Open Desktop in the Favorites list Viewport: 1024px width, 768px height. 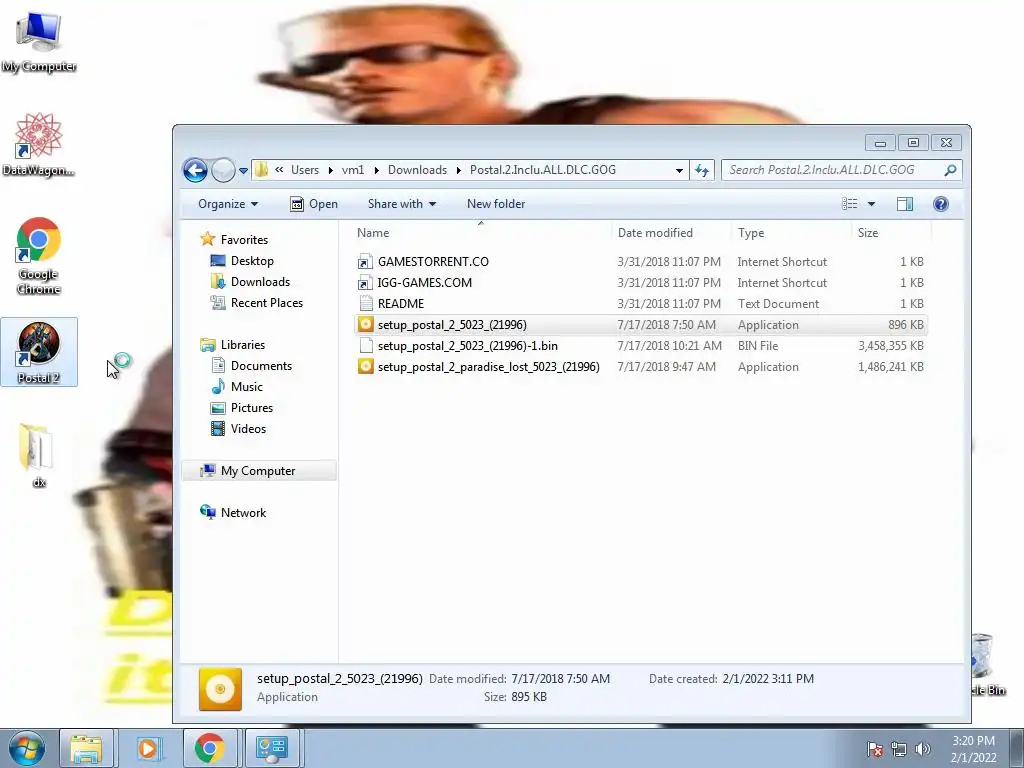tap(252, 261)
